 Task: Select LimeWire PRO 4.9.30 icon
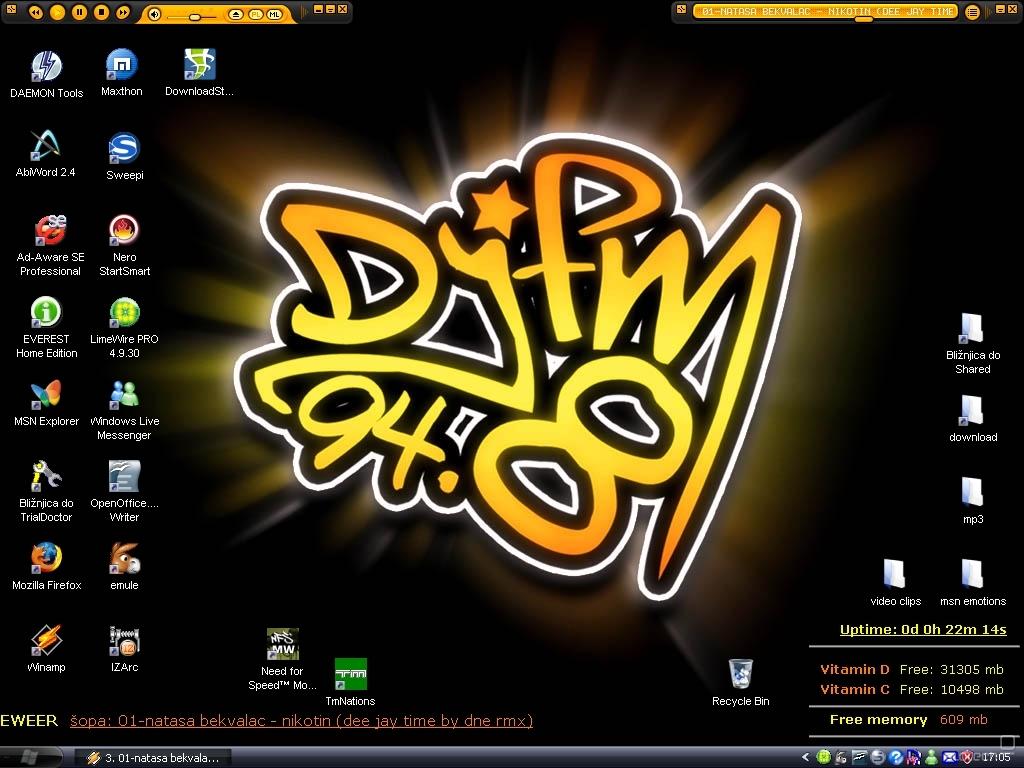pyautogui.click(x=124, y=328)
